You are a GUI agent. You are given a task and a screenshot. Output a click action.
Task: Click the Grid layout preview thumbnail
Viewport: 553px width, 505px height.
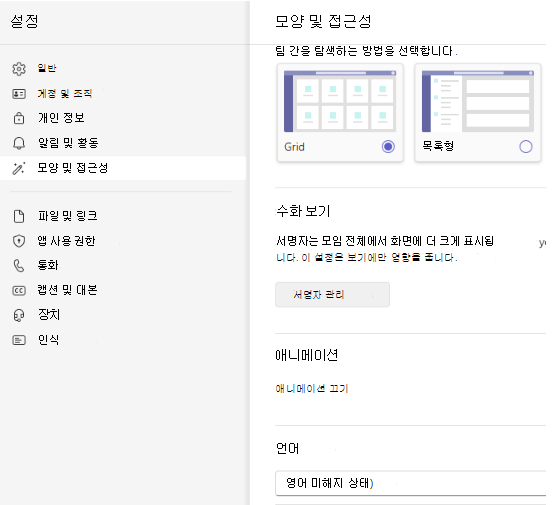tap(340, 101)
